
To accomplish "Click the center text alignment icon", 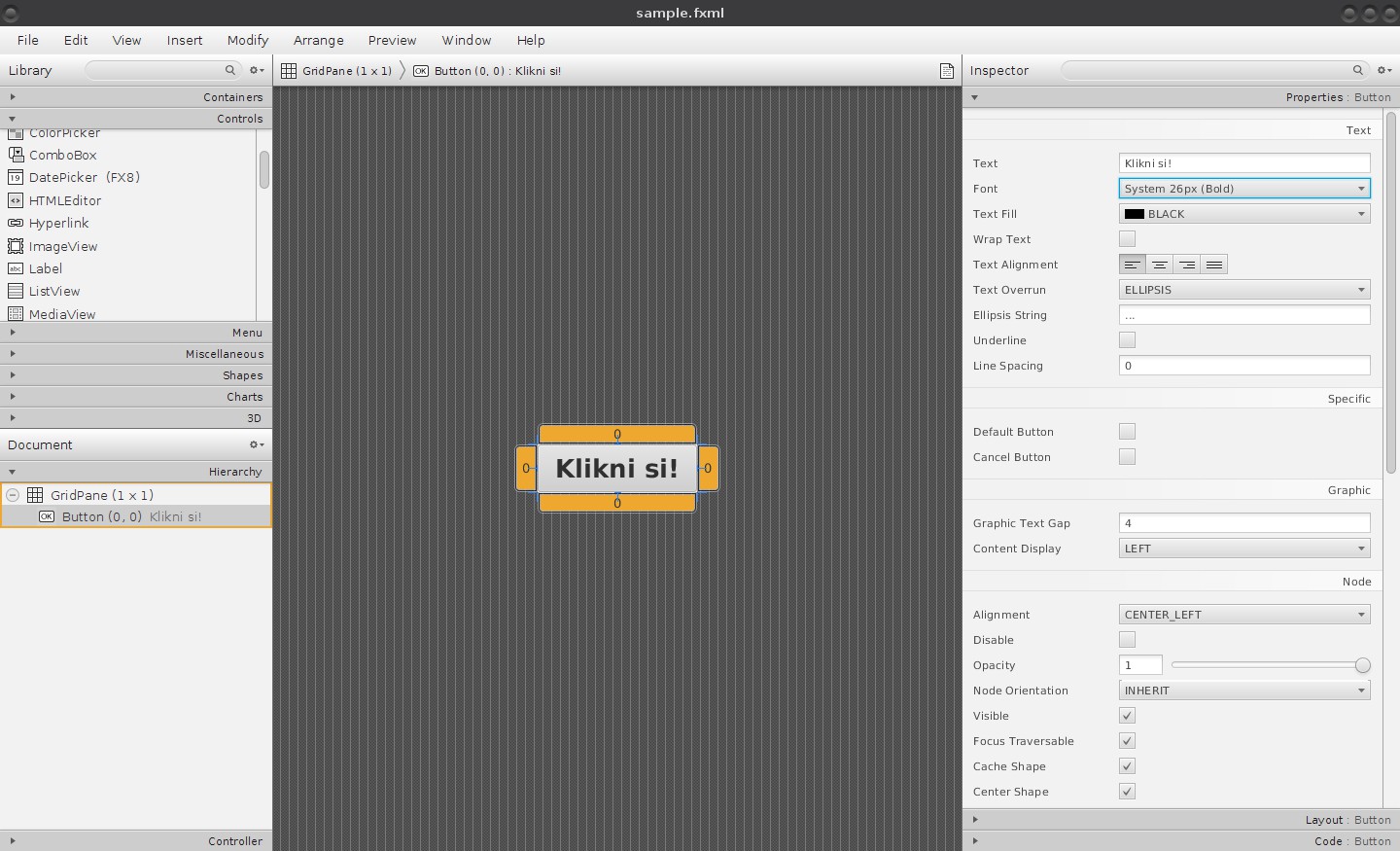I will (x=1160, y=264).
